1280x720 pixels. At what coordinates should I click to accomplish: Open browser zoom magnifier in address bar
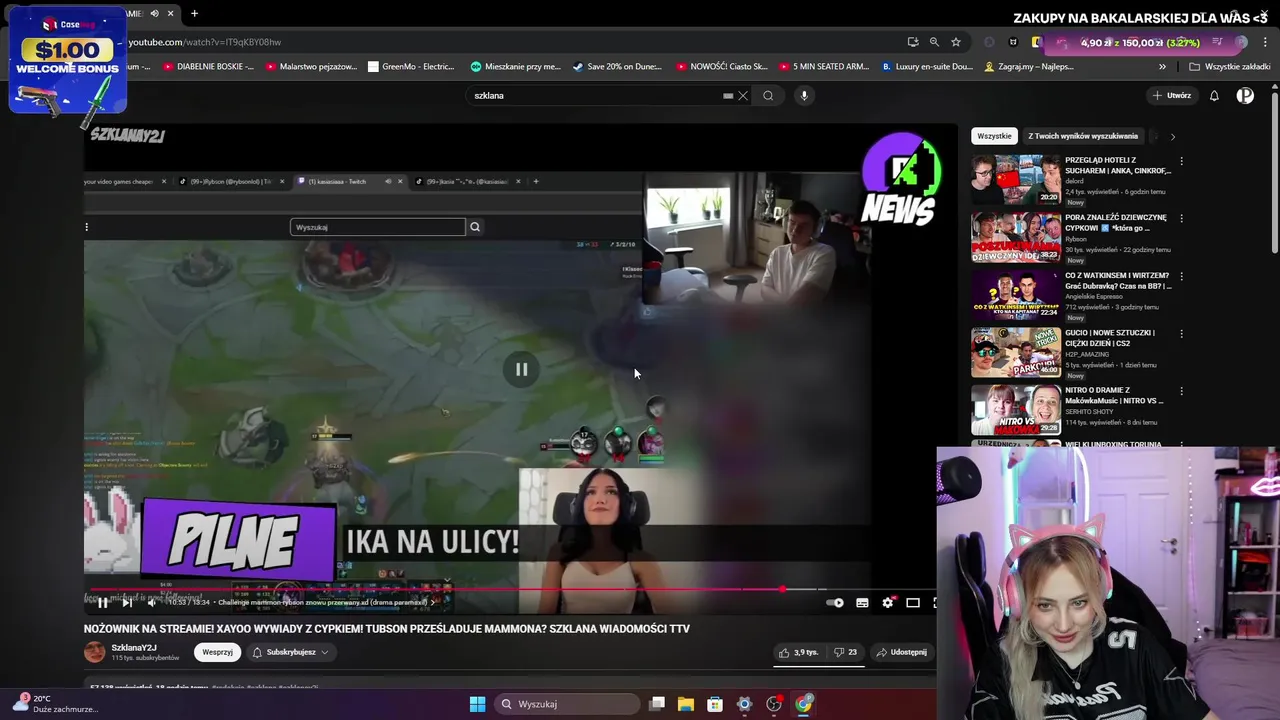pyautogui.click(x=934, y=42)
